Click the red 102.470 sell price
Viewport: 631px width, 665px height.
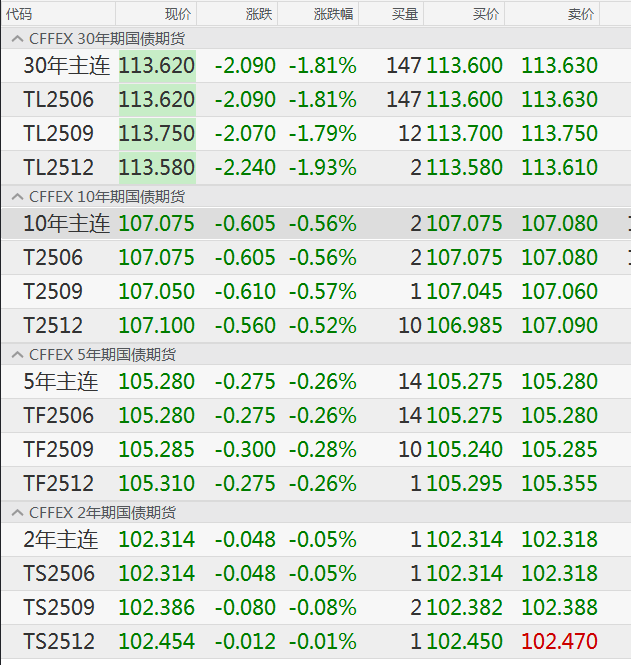[x=559, y=642]
